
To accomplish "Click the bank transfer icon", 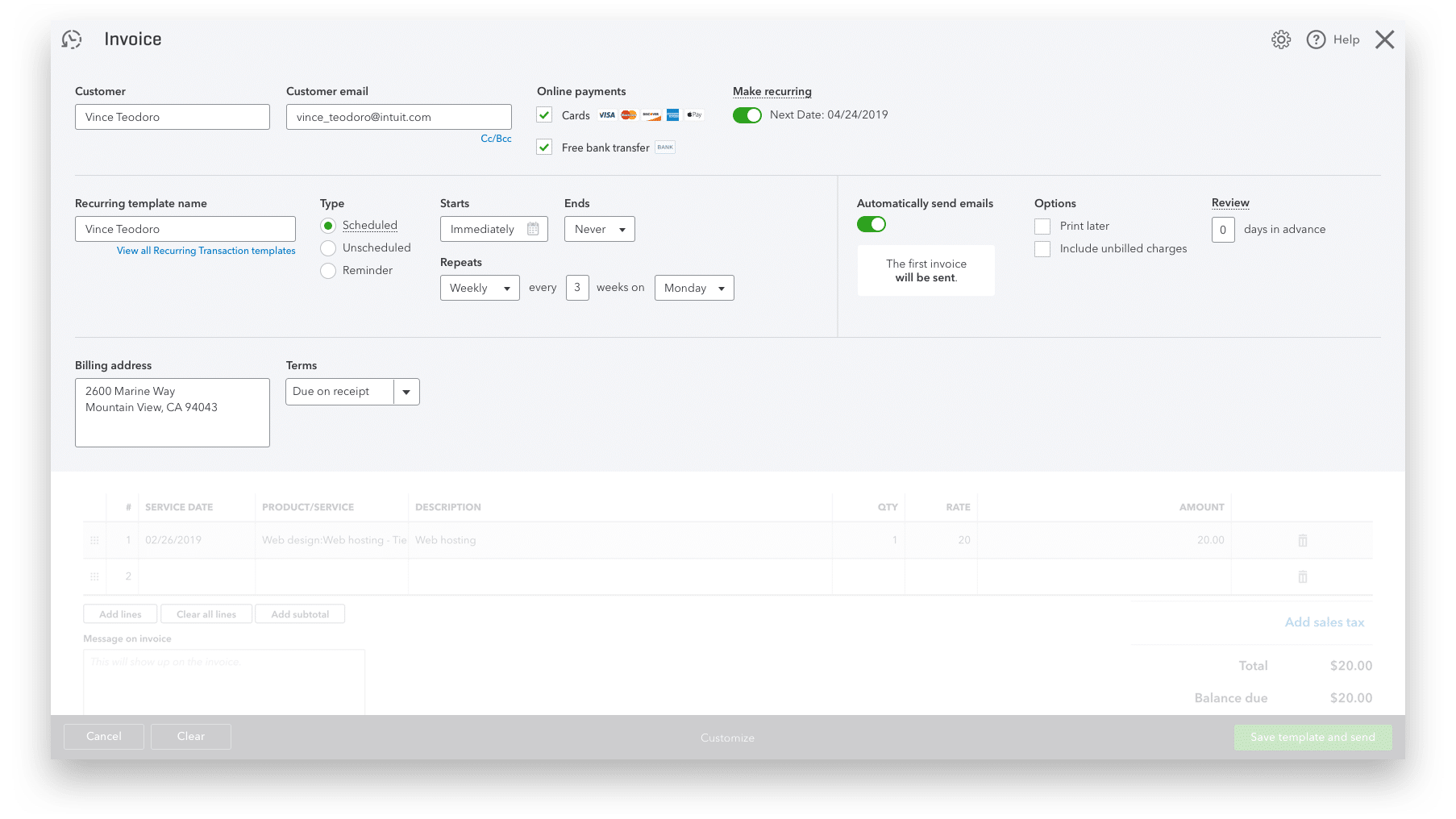I will click(665, 147).
